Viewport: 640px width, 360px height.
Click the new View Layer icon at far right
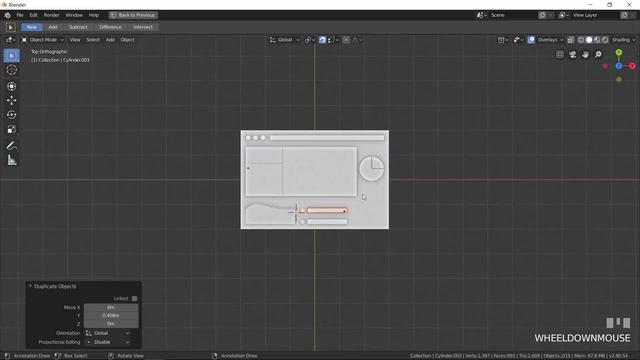point(624,15)
